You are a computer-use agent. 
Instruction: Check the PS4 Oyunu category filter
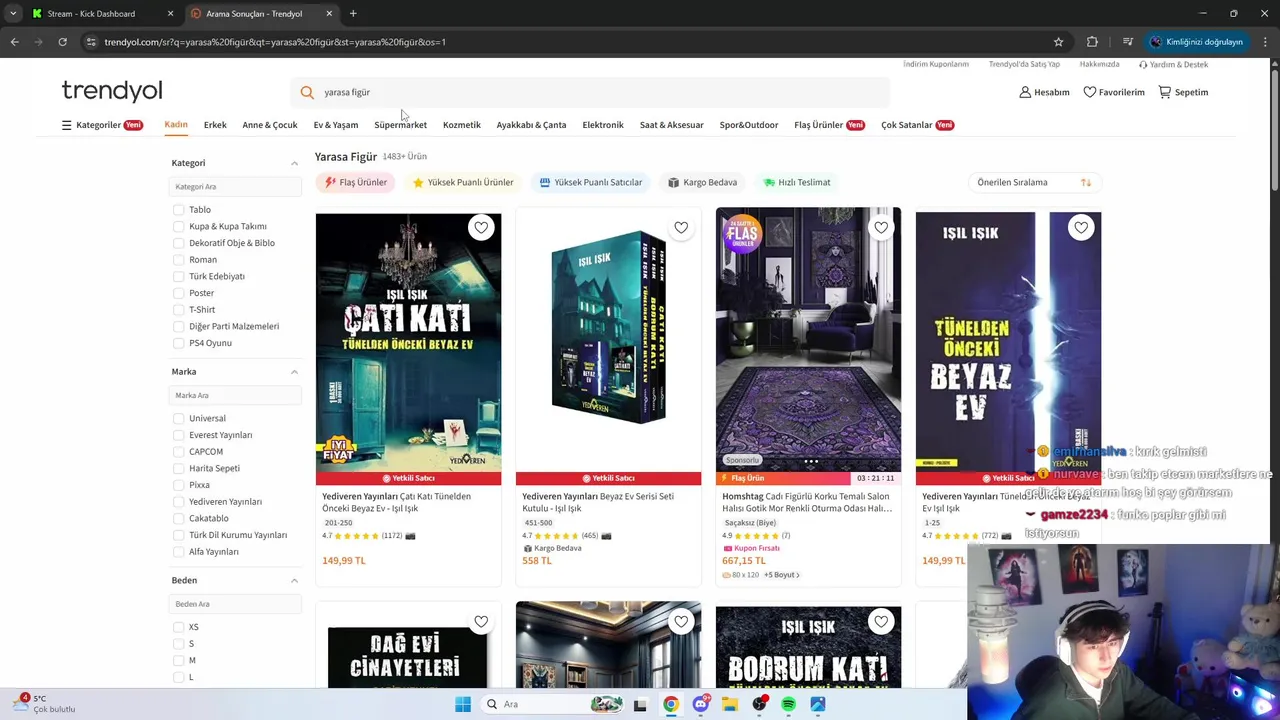click(x=178, y=343)
